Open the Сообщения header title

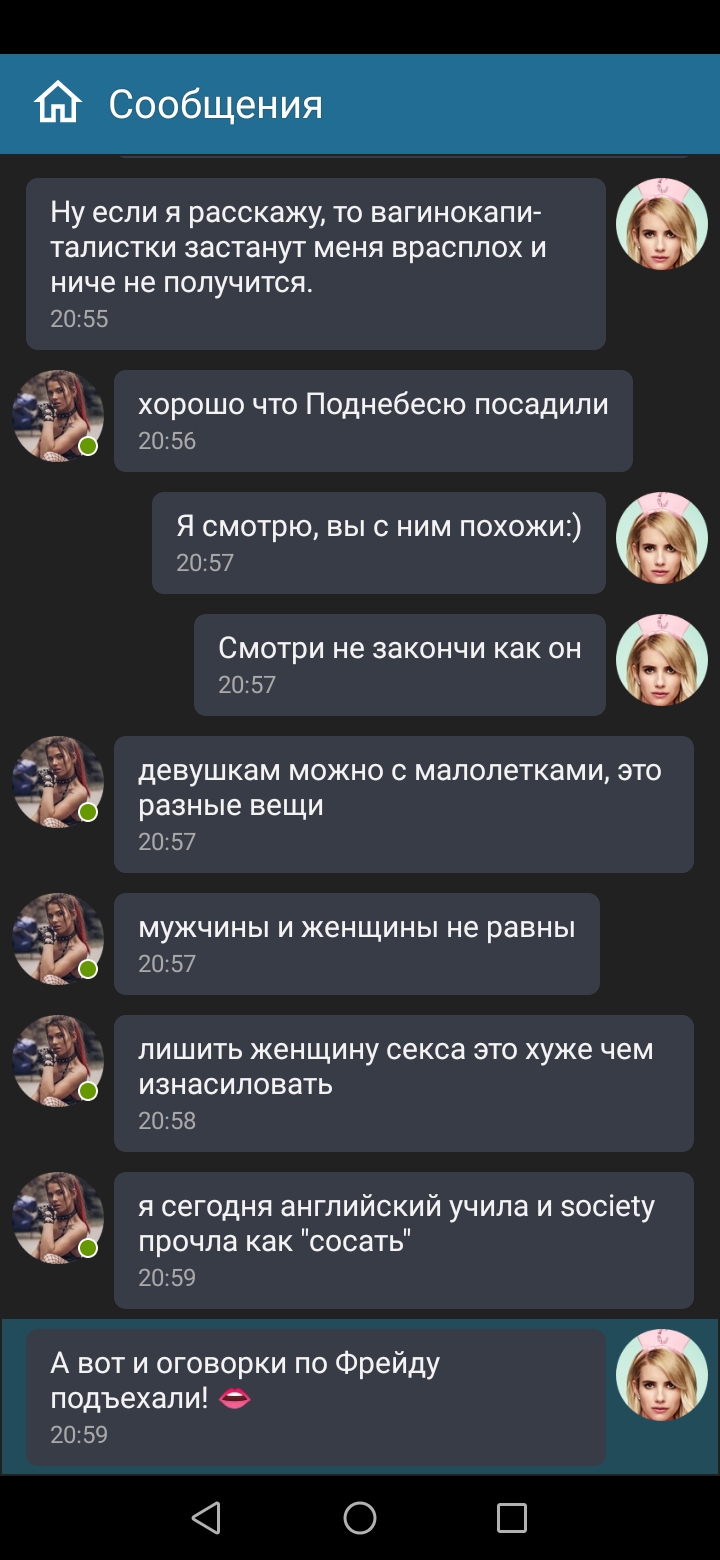(216, 104)
